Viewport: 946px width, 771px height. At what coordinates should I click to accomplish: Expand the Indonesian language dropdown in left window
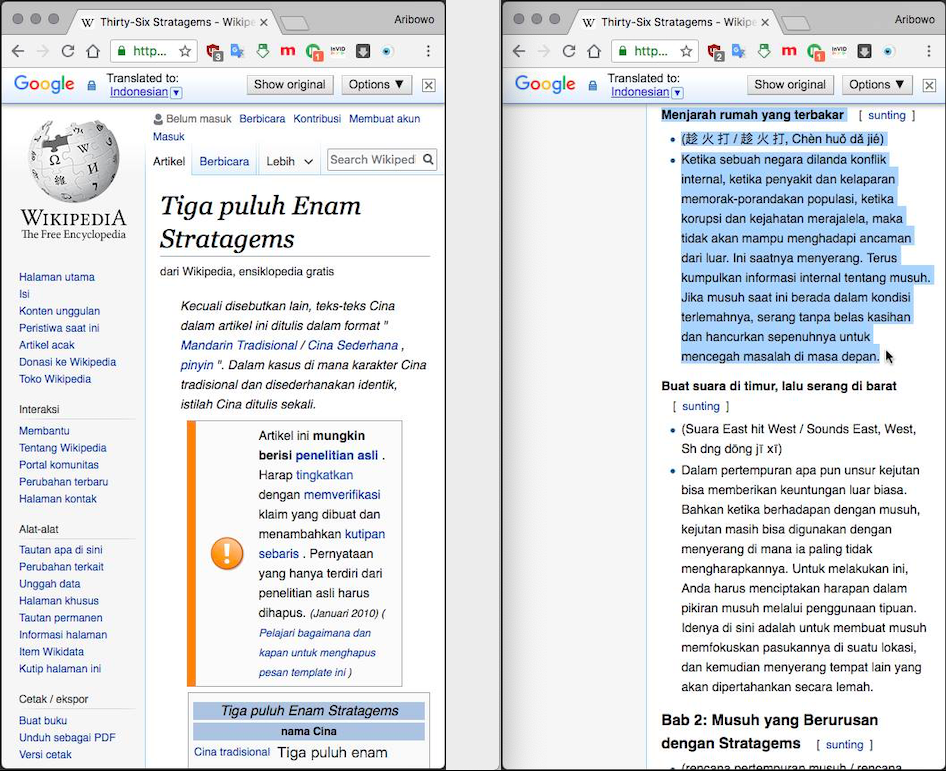(x=176, y=92)
